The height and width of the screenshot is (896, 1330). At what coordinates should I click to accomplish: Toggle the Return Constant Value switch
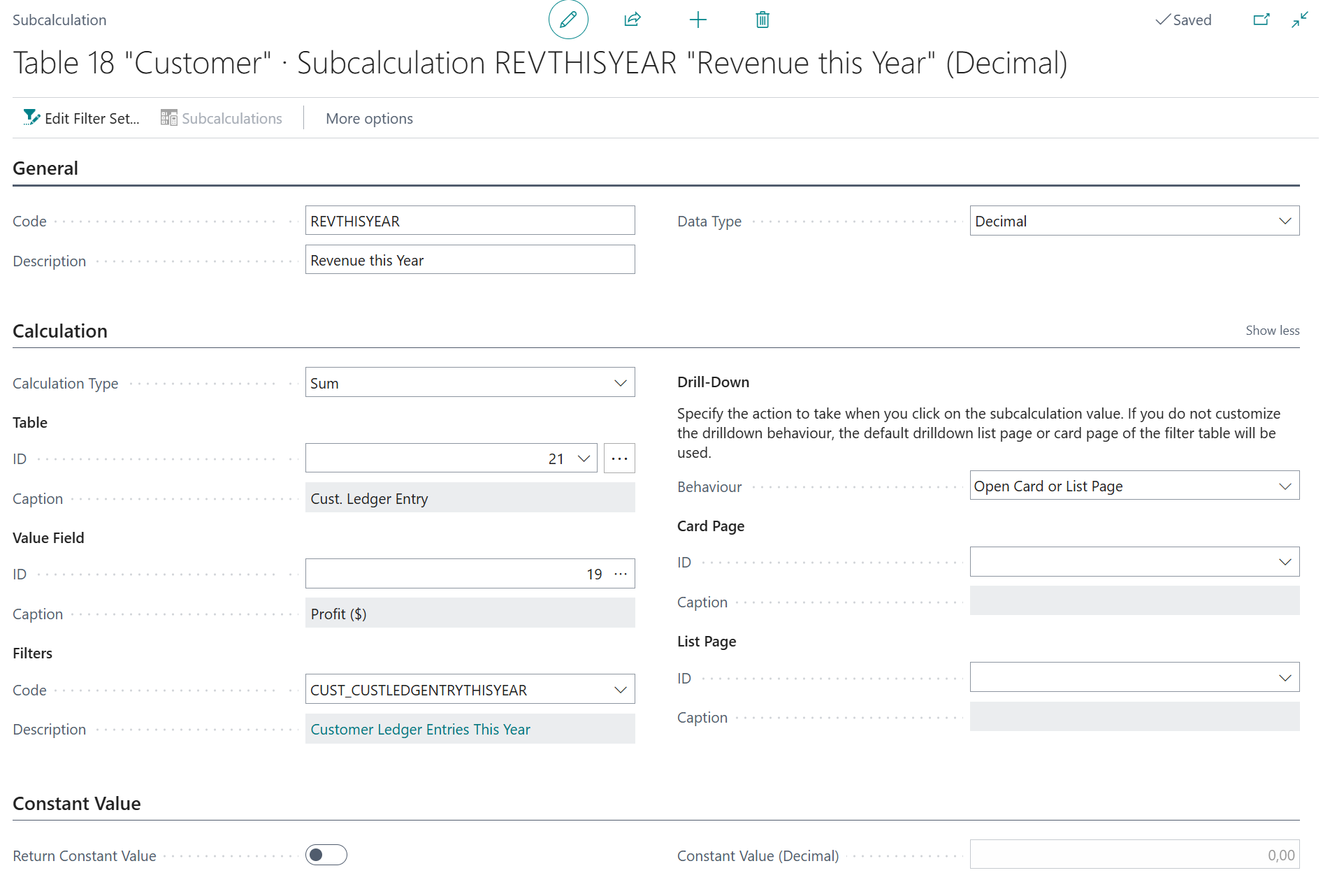pos(326,855)
